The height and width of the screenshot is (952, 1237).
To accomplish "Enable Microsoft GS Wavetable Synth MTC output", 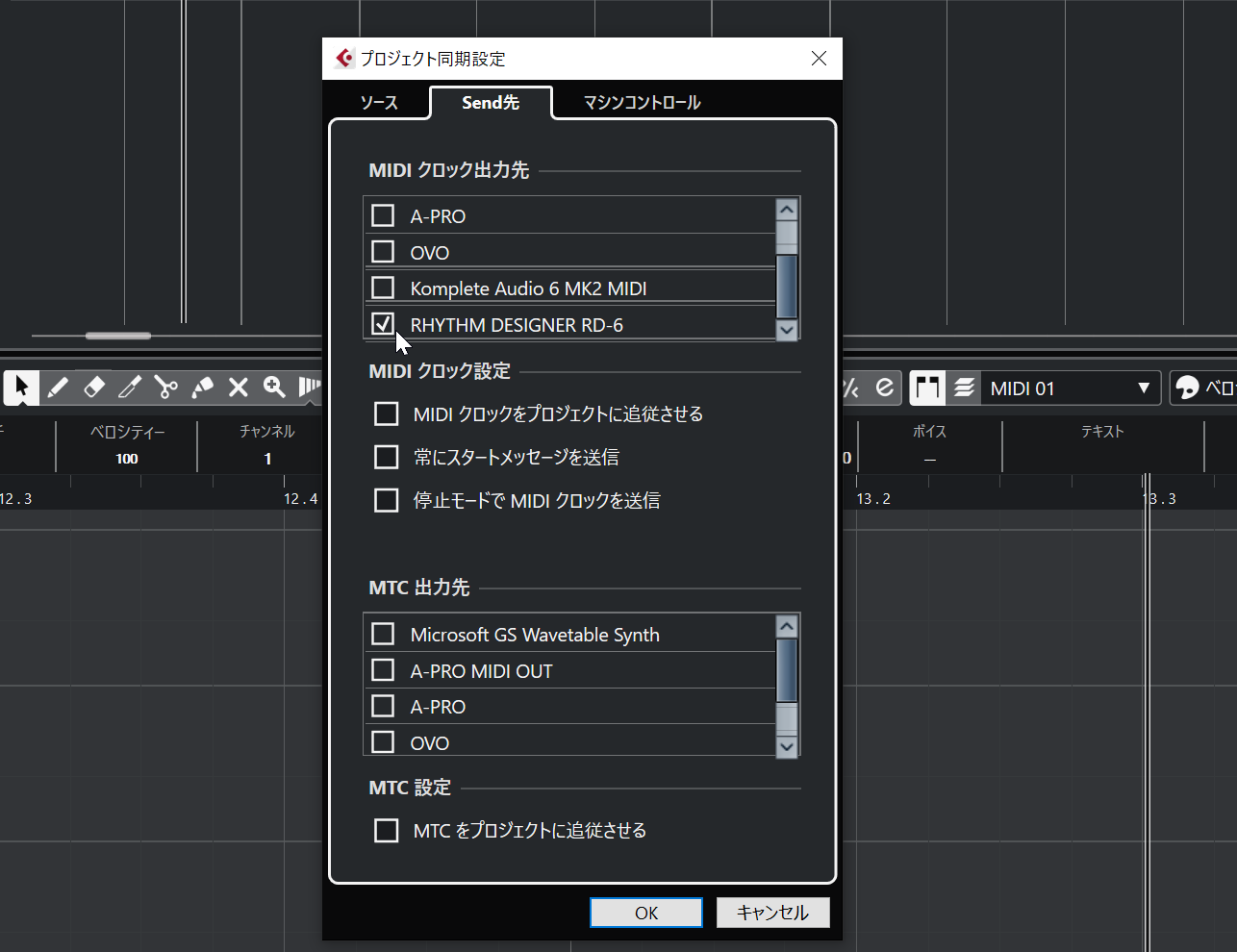I will point(383,634).
